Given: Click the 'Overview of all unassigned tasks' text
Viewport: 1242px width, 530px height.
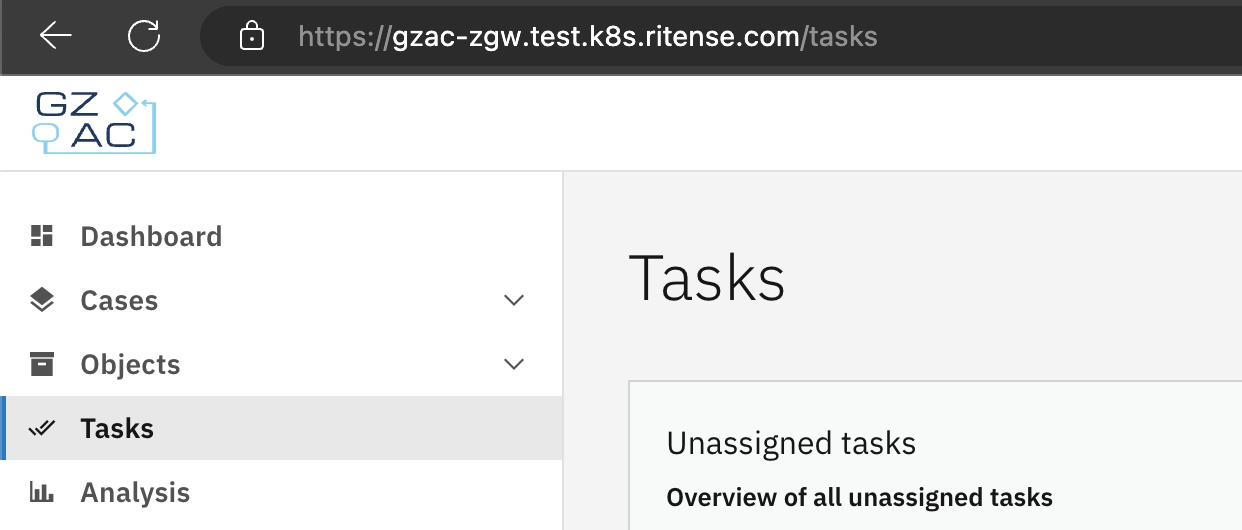Looking at the screenshot, I should pyautogui.click(x=859, y=497).
